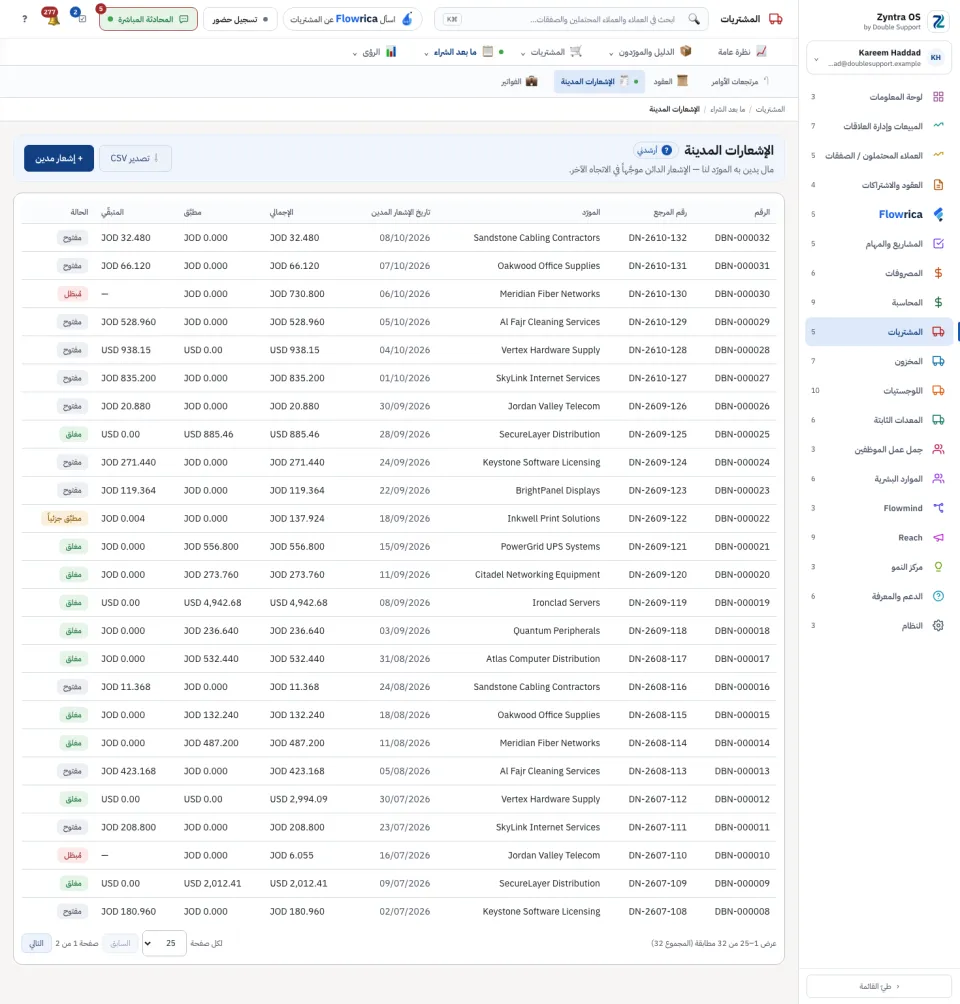Viewport: 960px width, 1004px height.
Task: Open مركز النمو in the sidebar
Action: [878, 567]
